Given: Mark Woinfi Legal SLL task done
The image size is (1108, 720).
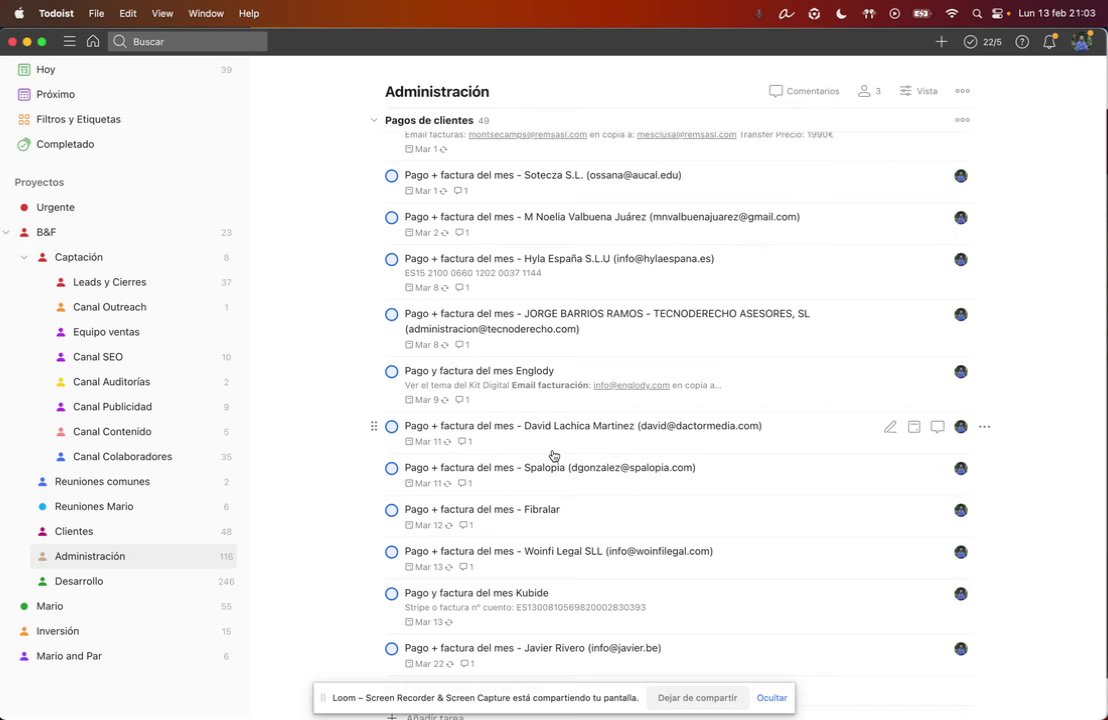Looking at the screenshot, I should (391, 552).
